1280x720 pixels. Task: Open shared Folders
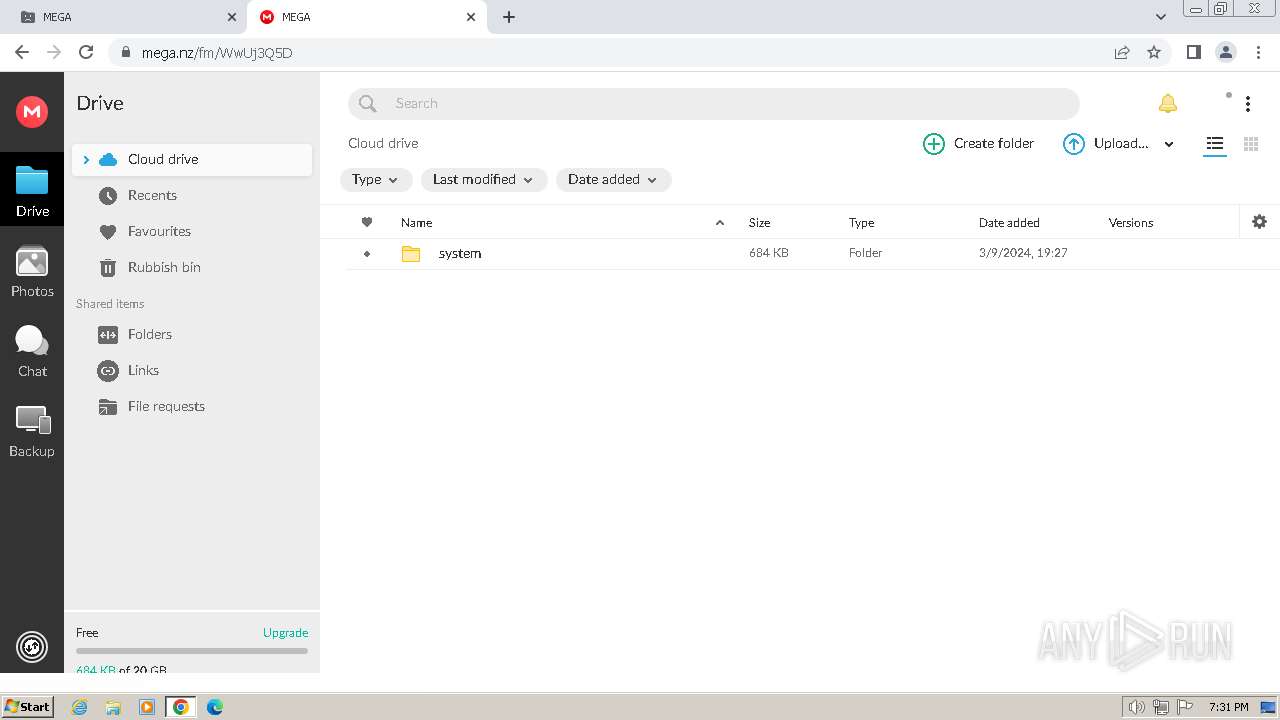coord(150,334)
